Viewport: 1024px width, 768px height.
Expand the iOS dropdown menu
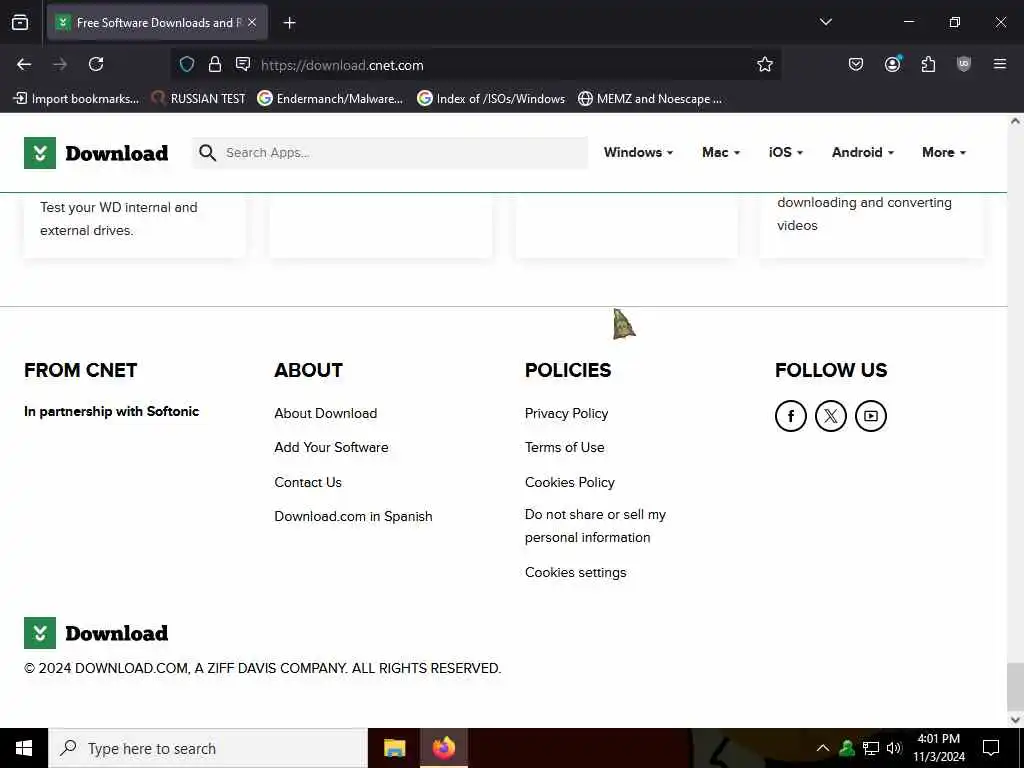(786, 152)
